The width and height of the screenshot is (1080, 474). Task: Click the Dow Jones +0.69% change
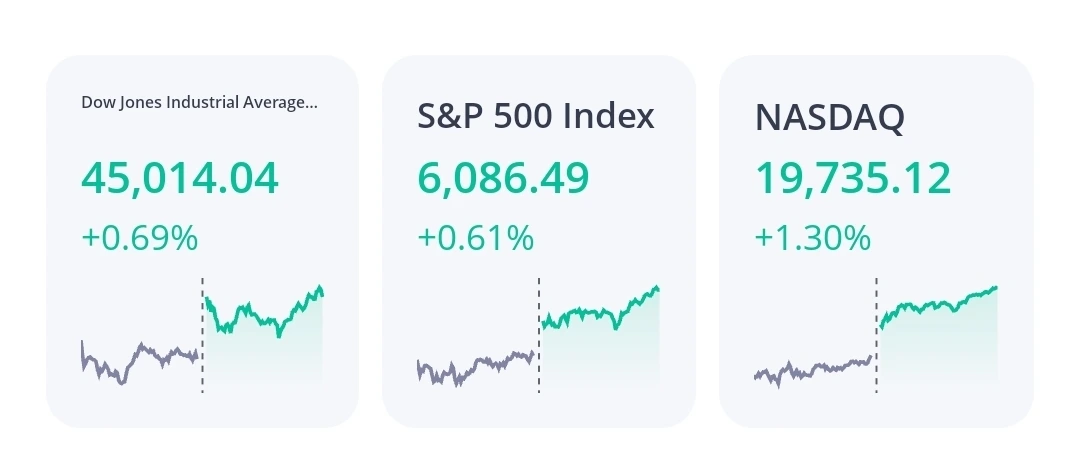(x=139, y=238)
